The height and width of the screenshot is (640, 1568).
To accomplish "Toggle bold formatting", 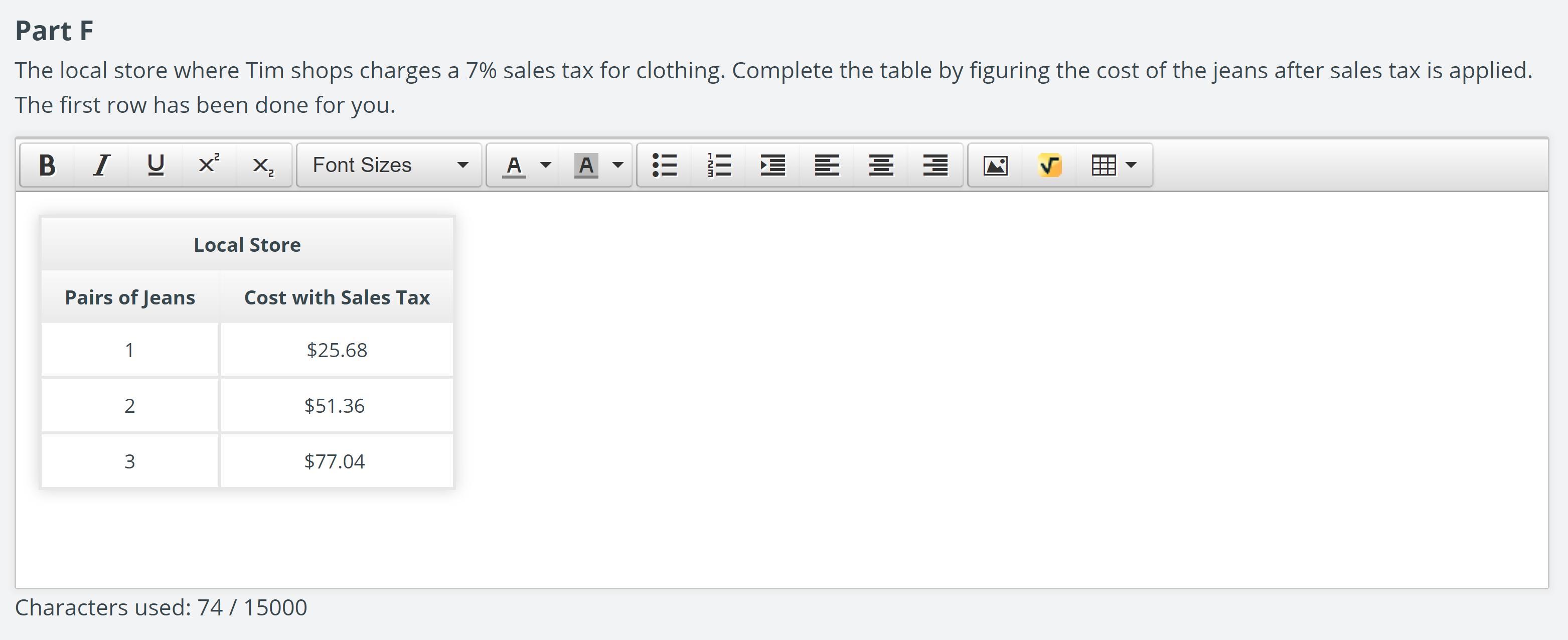I will pyautogui.click(x=47, y=165).
